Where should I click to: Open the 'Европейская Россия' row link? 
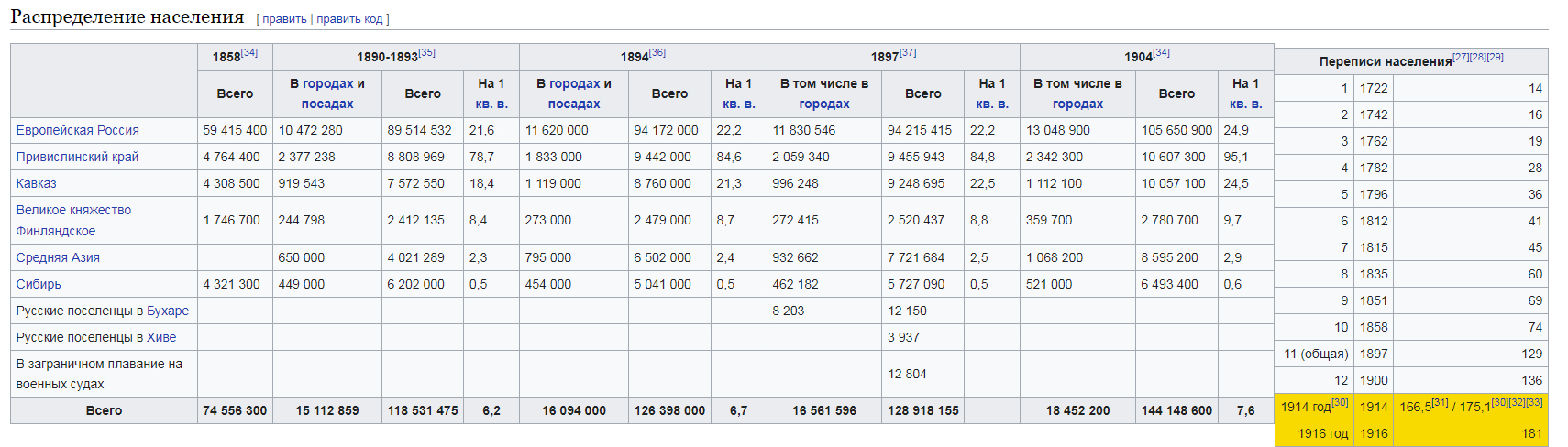(x=78, y=130)
